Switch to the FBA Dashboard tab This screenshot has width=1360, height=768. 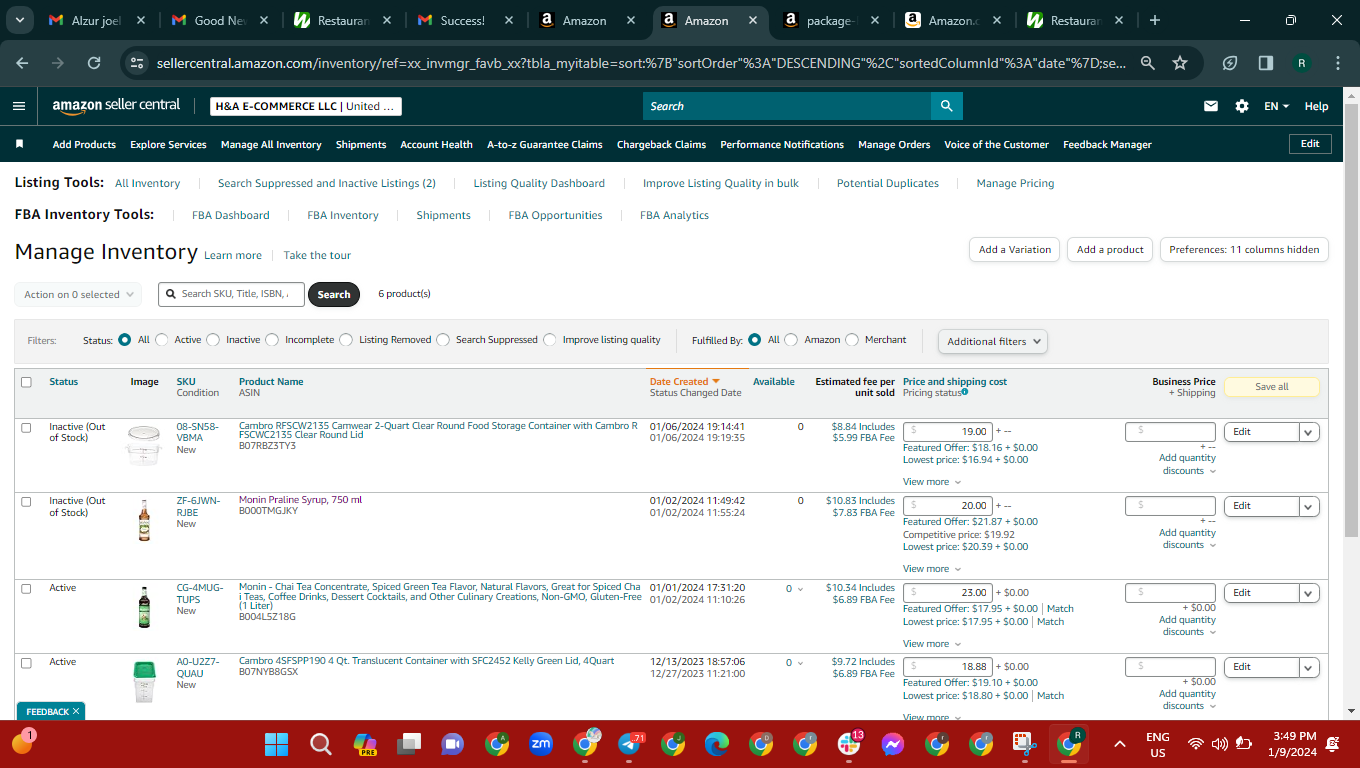pos(231,215)
